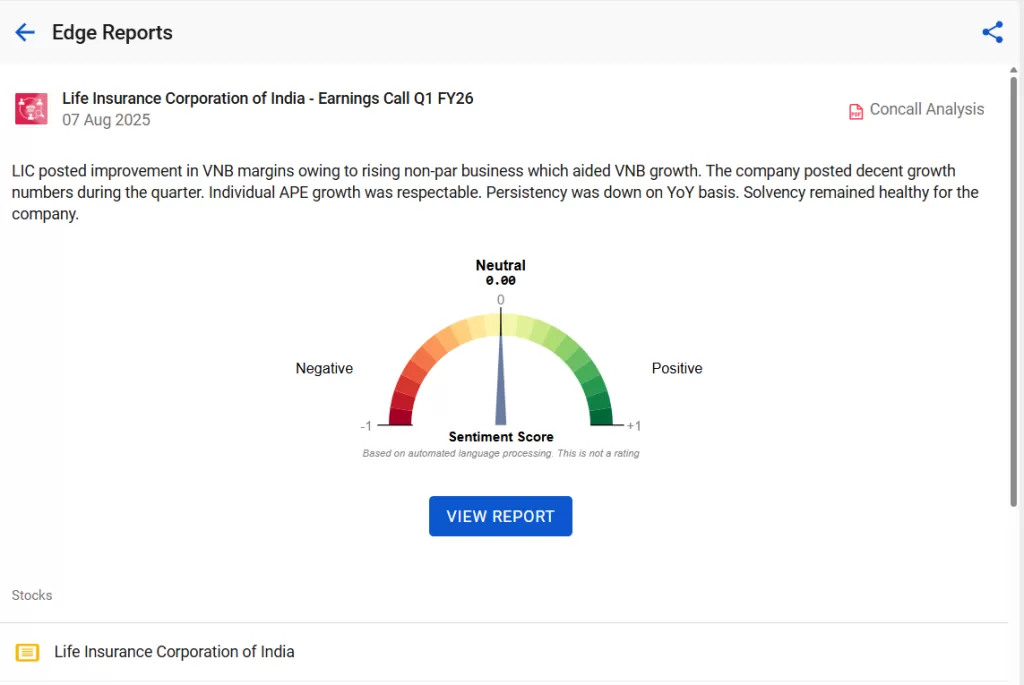Image resolution: width=1024 pixels, height=685 pixels.
Task: Click the Sentiment Score caption
Action: click(x=501, y=437)
